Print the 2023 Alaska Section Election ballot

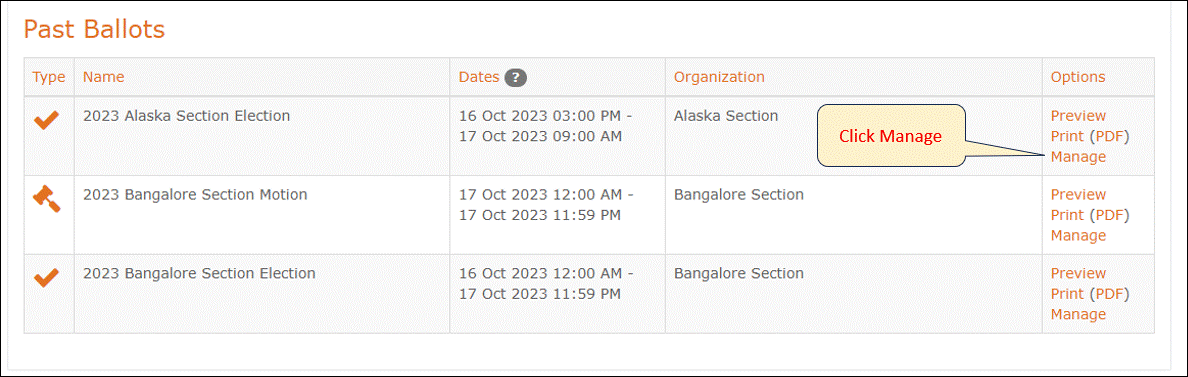click(x=1067, y=136)
